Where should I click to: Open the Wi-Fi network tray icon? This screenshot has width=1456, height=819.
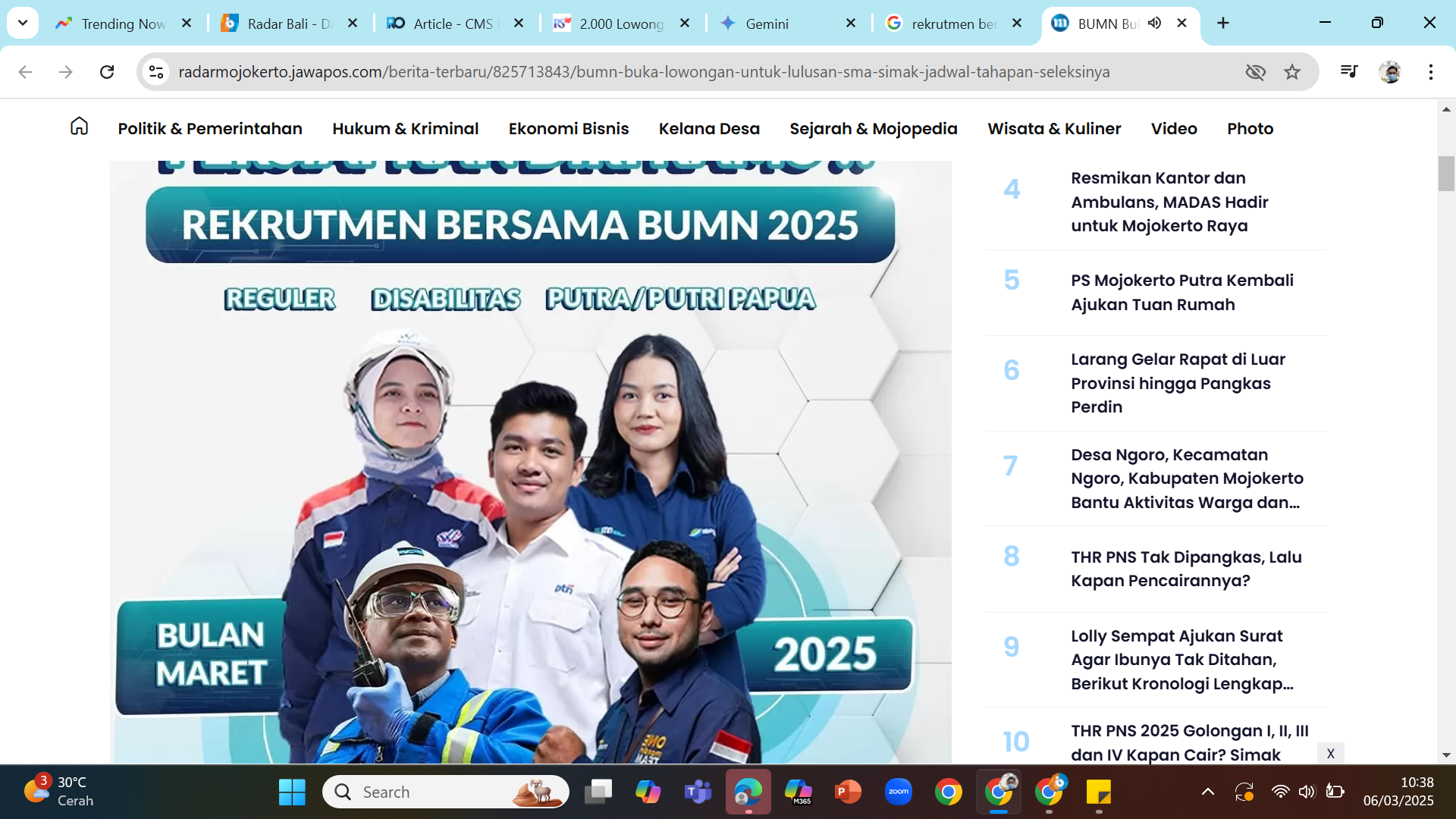pyautogui.click(x=1280, y=792)
